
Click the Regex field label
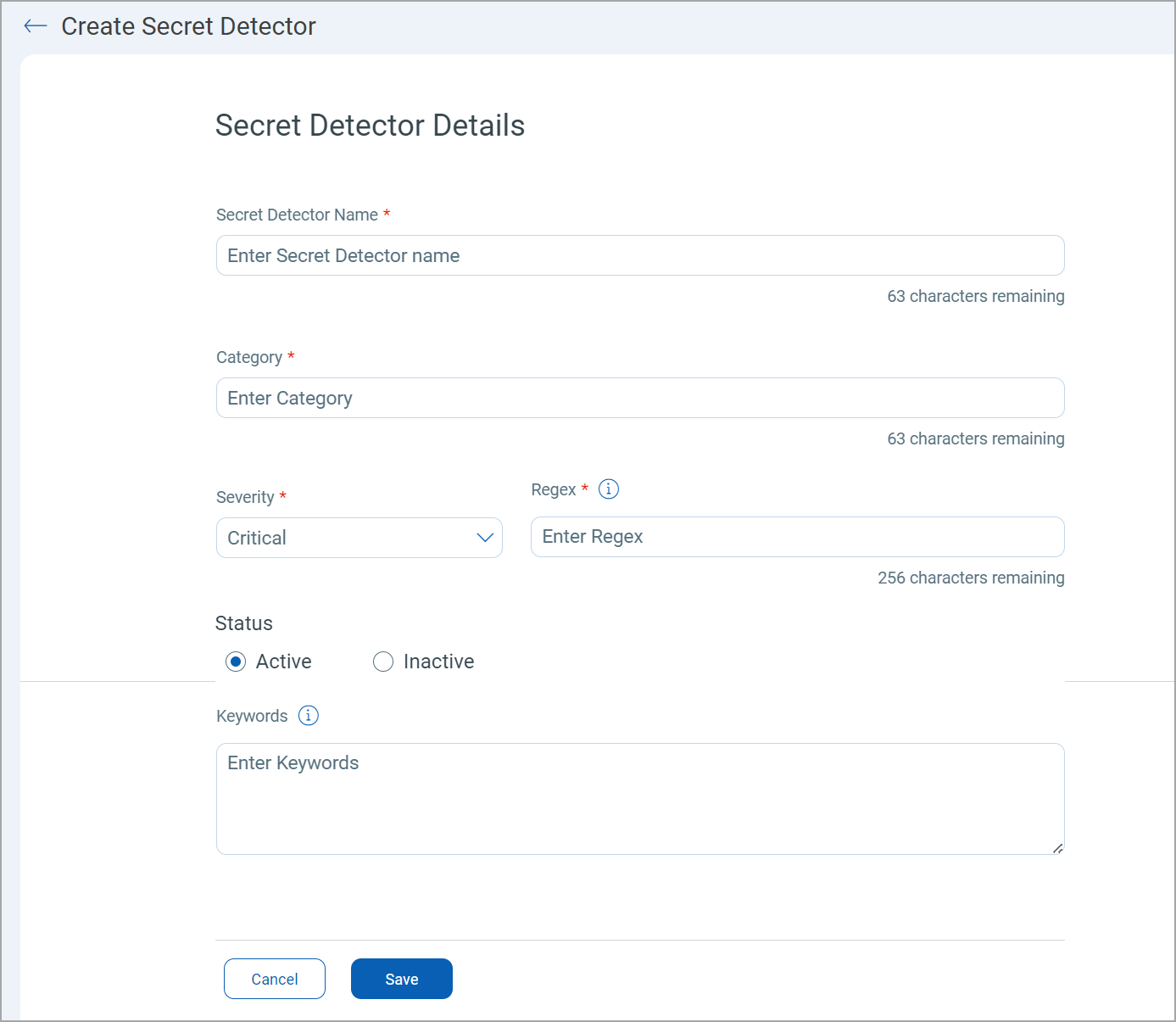(554, 489)
